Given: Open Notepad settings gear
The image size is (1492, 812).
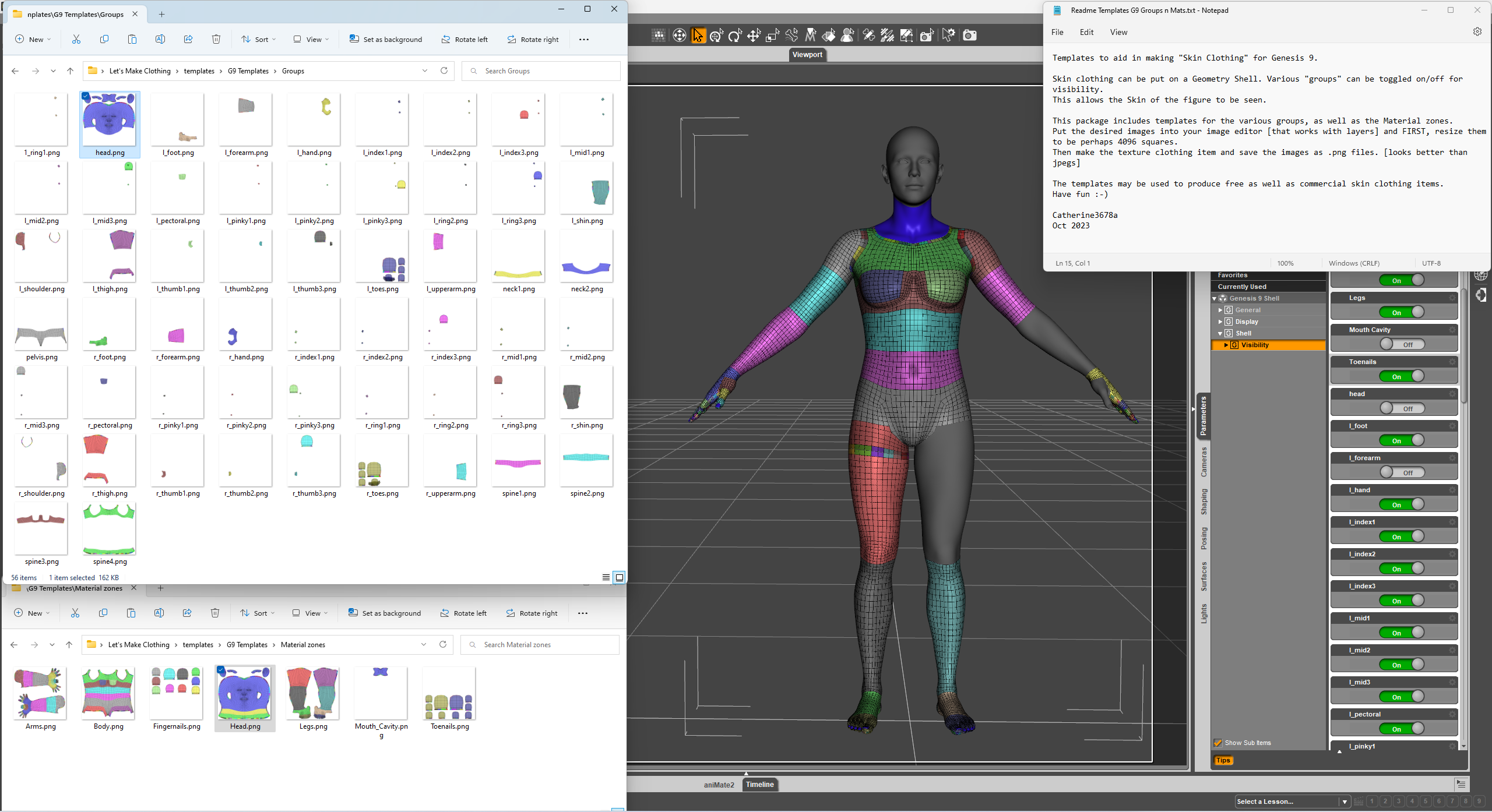Looking at the screenshot, I should coord(1477,32).
